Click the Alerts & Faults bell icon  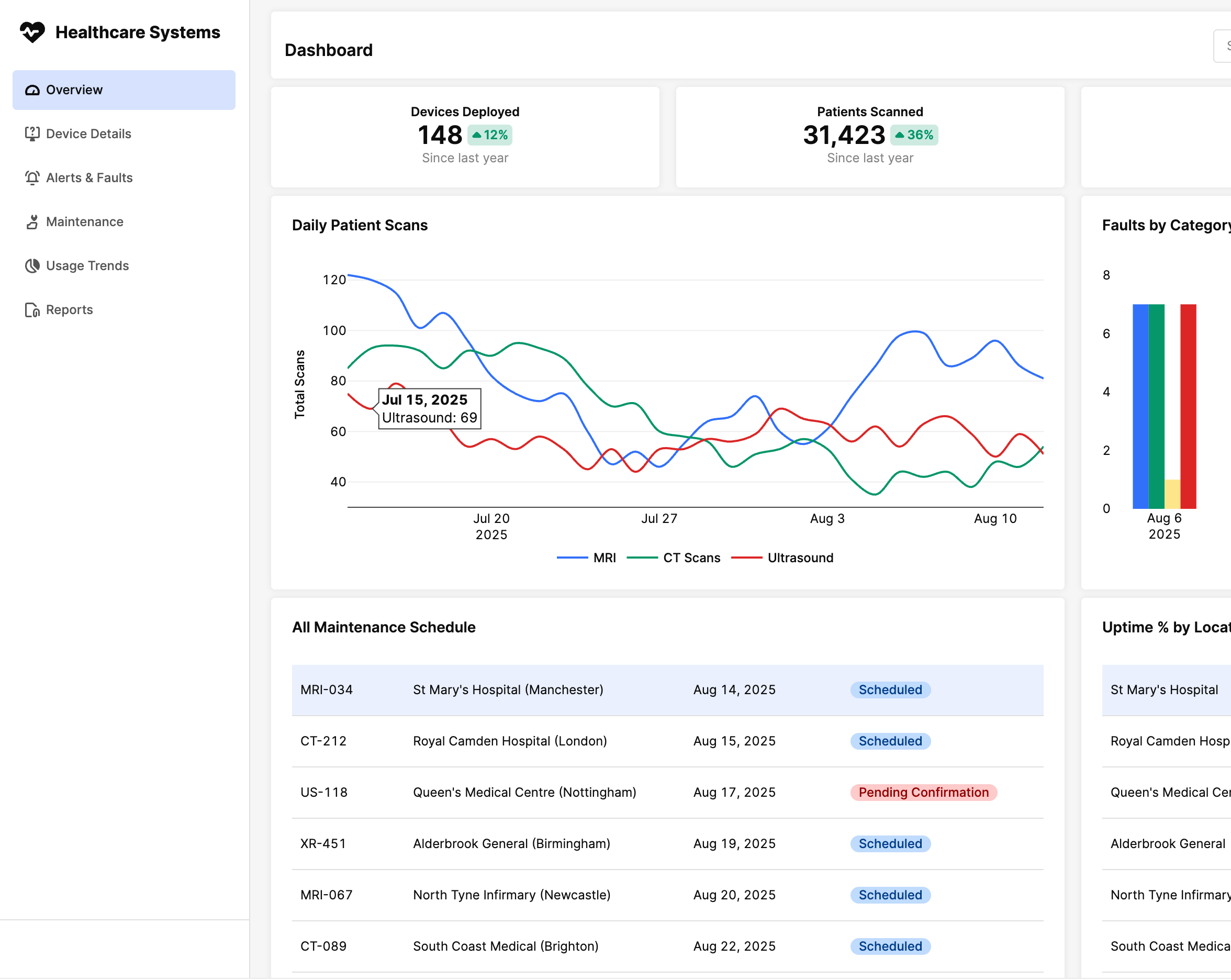32,177
